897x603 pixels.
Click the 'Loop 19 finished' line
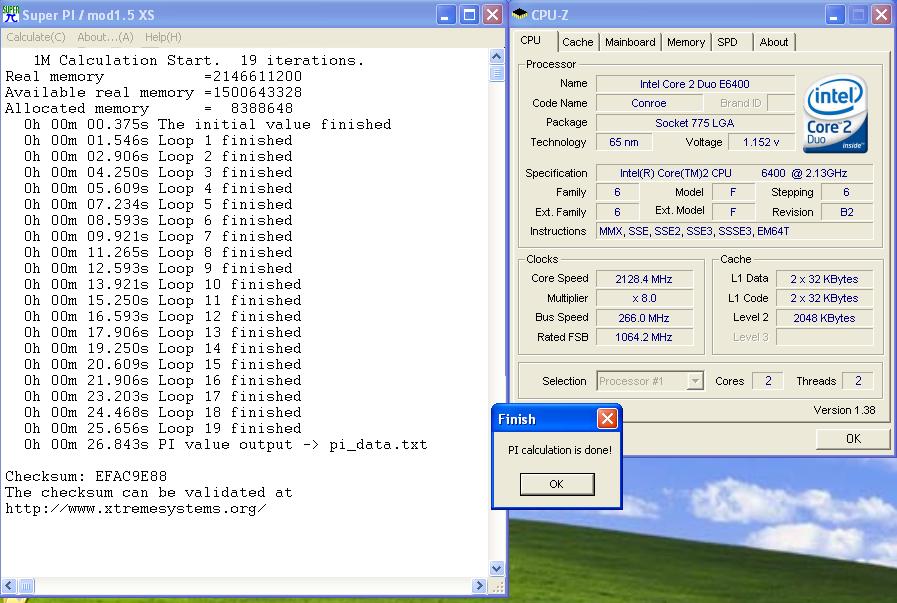coord(162,429)
